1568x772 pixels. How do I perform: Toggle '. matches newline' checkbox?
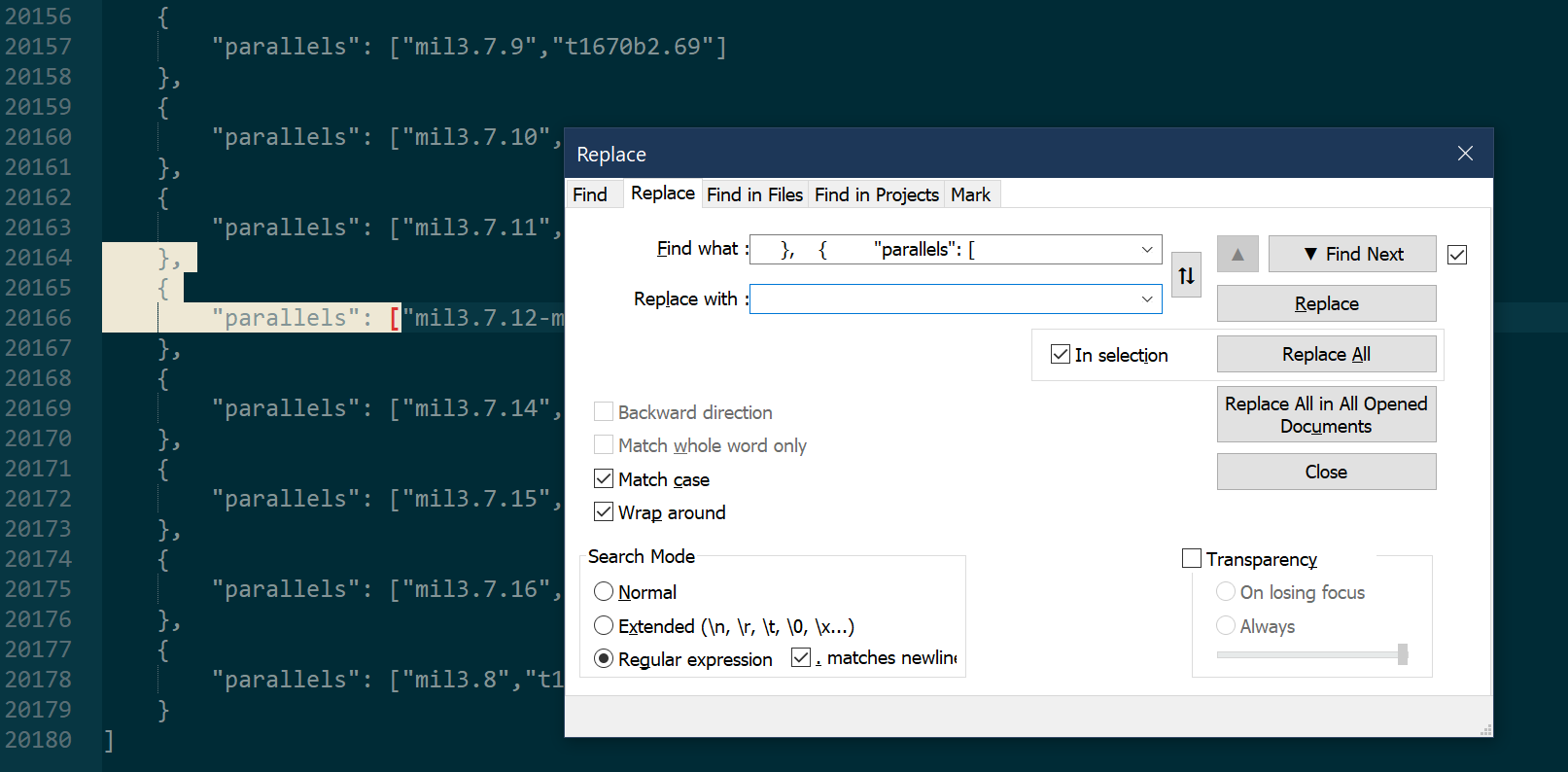point(801,657)
